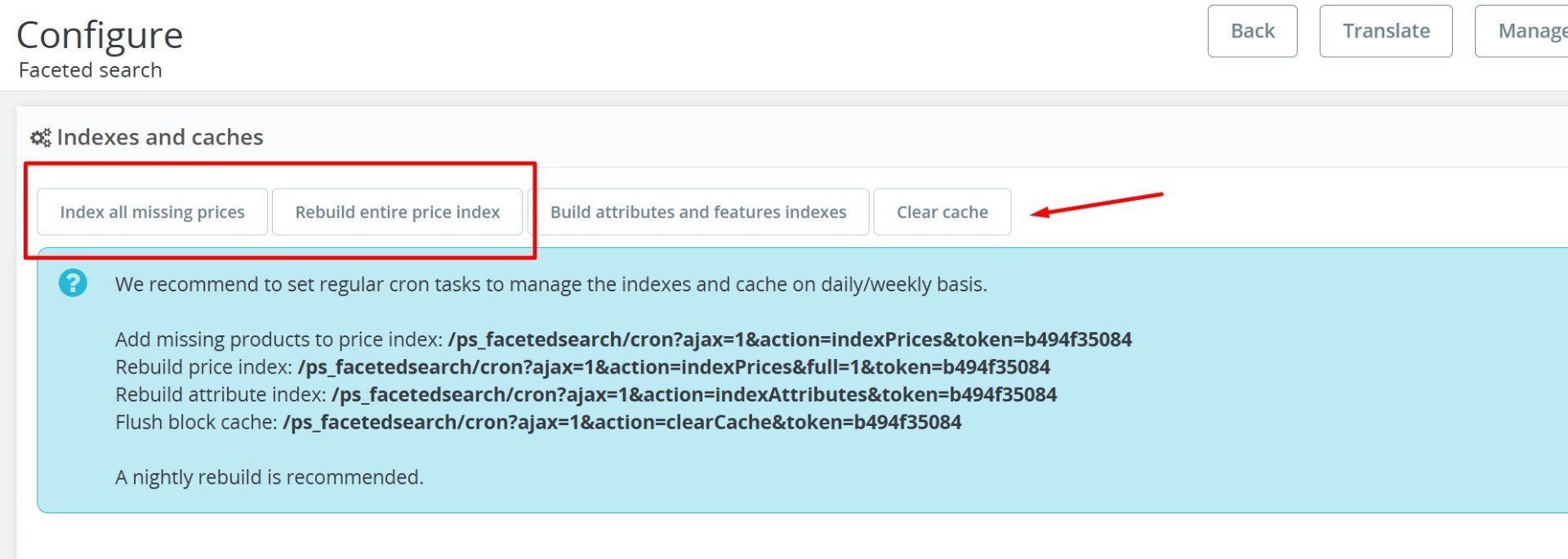Click the 'Rebuild attribute index:' label
1568x559 pixels.
tap(220, 395)
